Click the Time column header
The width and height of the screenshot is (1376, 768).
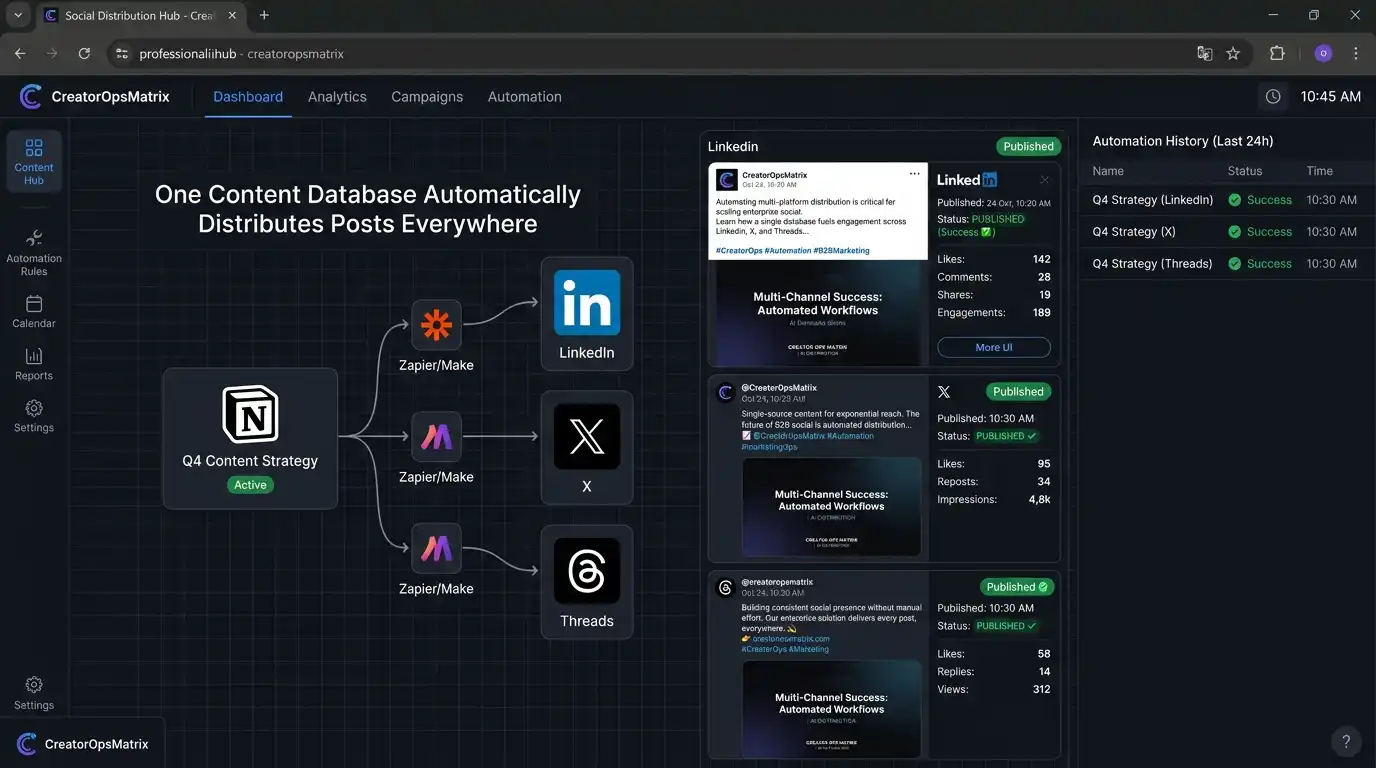tap(1320, 171)
